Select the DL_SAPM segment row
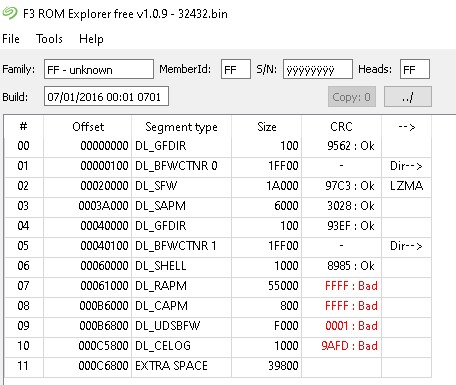 click(x=218, y=206)
